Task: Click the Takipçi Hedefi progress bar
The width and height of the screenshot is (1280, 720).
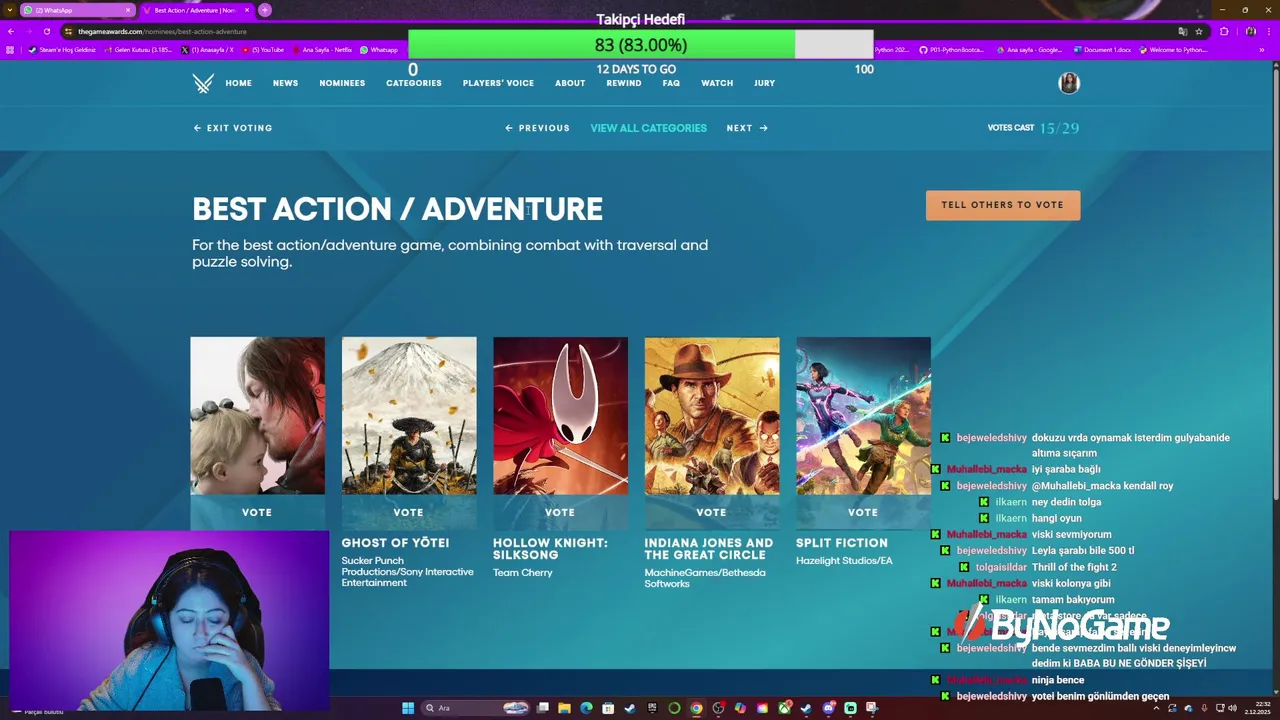Action: (641, 45)
